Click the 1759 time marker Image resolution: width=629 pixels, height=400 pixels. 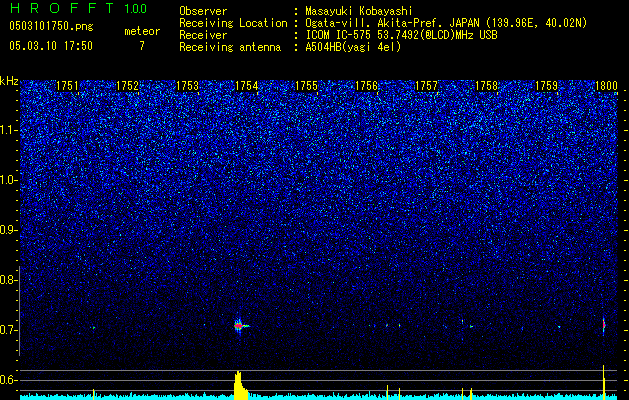[546, 86]
